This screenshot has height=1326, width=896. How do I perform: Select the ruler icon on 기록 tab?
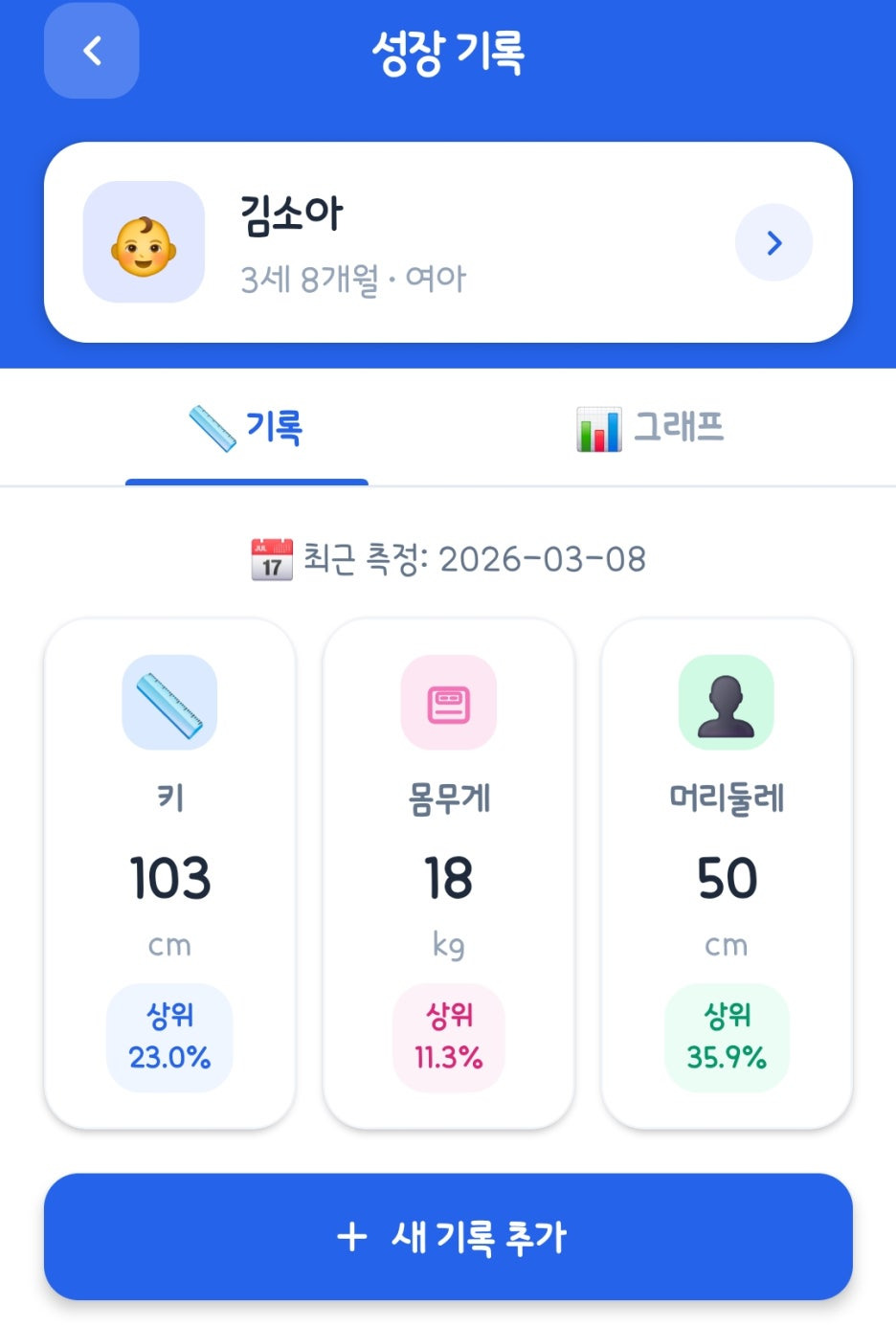point(213,428)
